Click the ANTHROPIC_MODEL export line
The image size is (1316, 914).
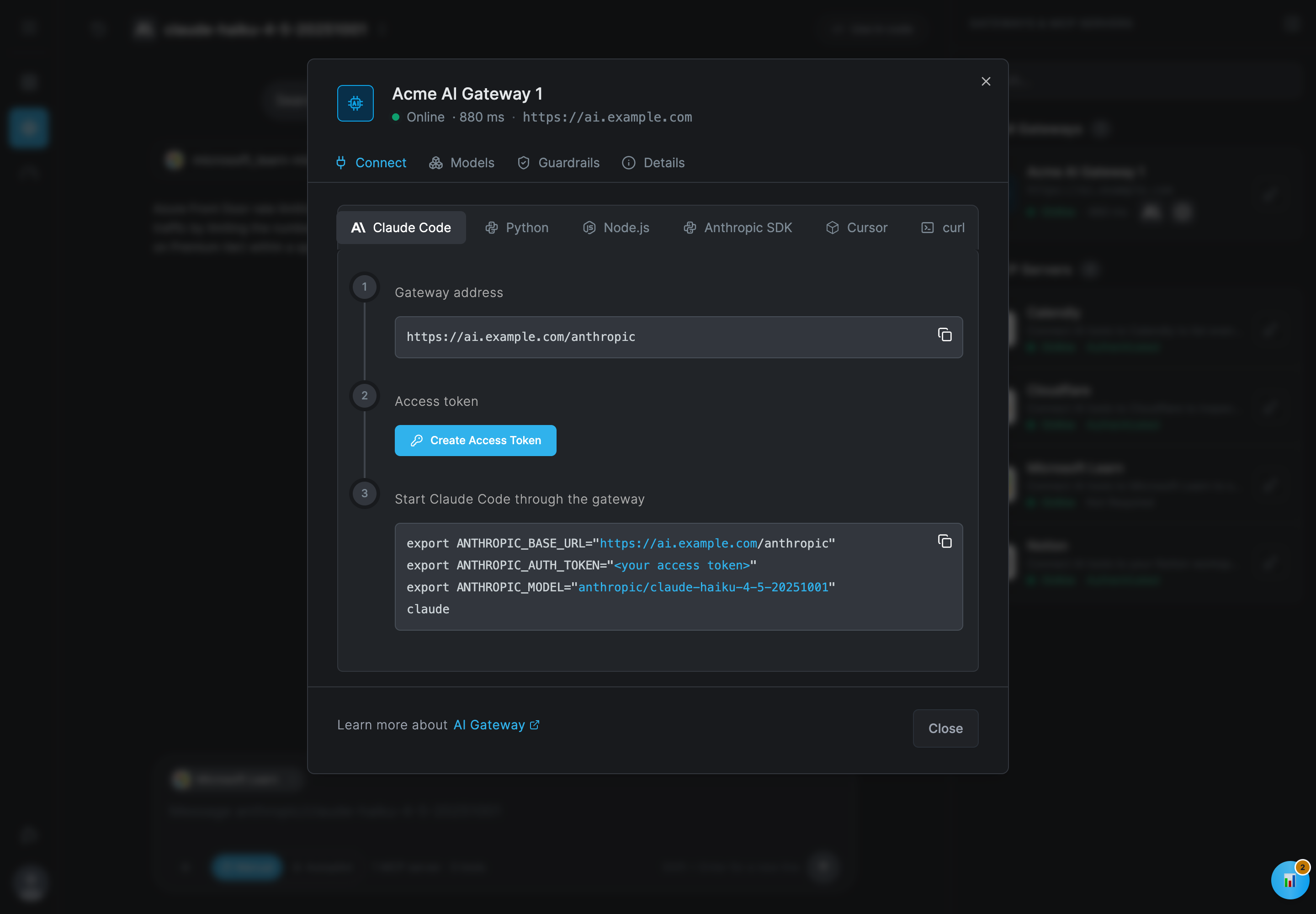click(621, 587)
